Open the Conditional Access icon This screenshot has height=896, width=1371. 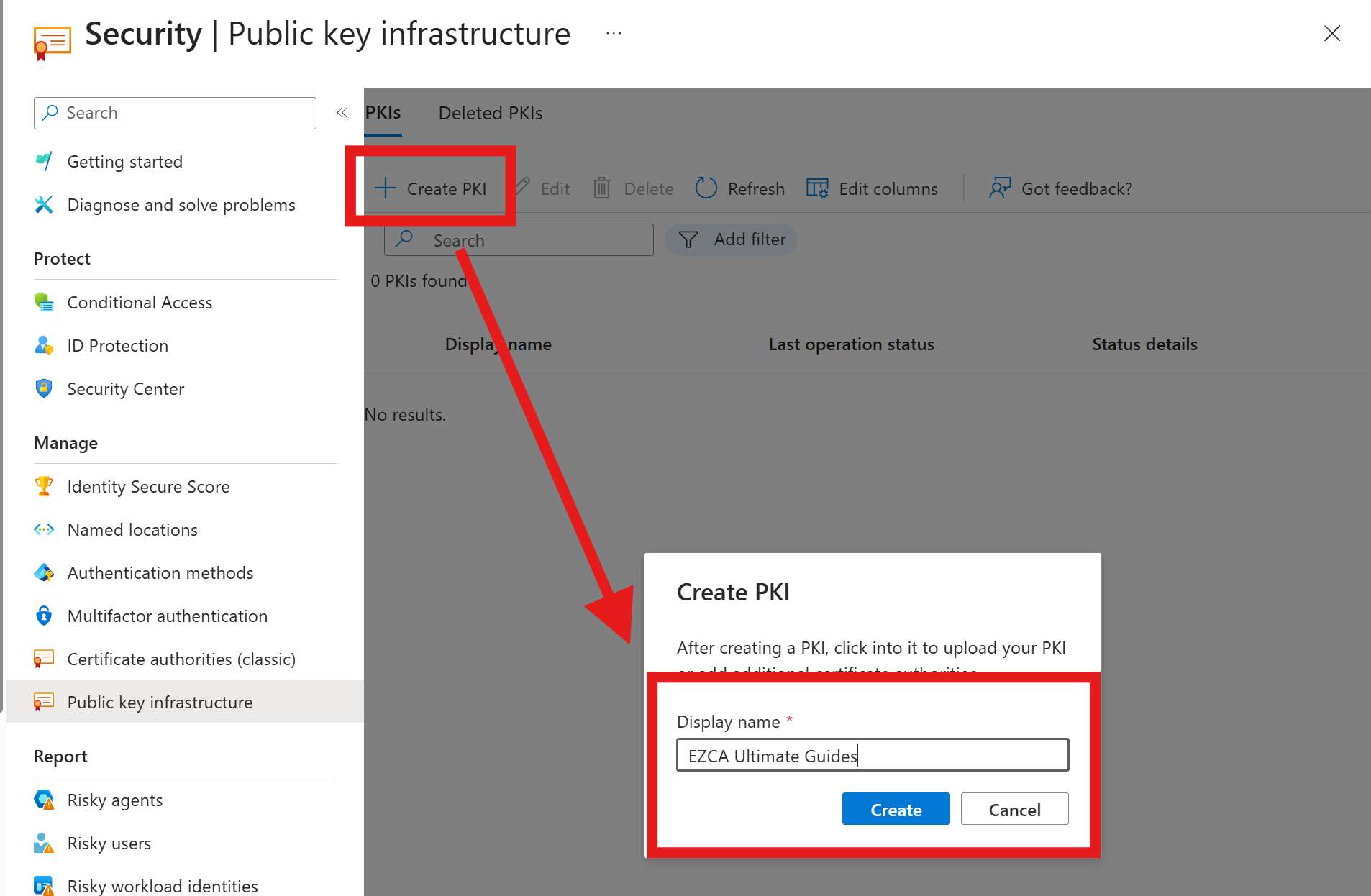pos(44,302)
